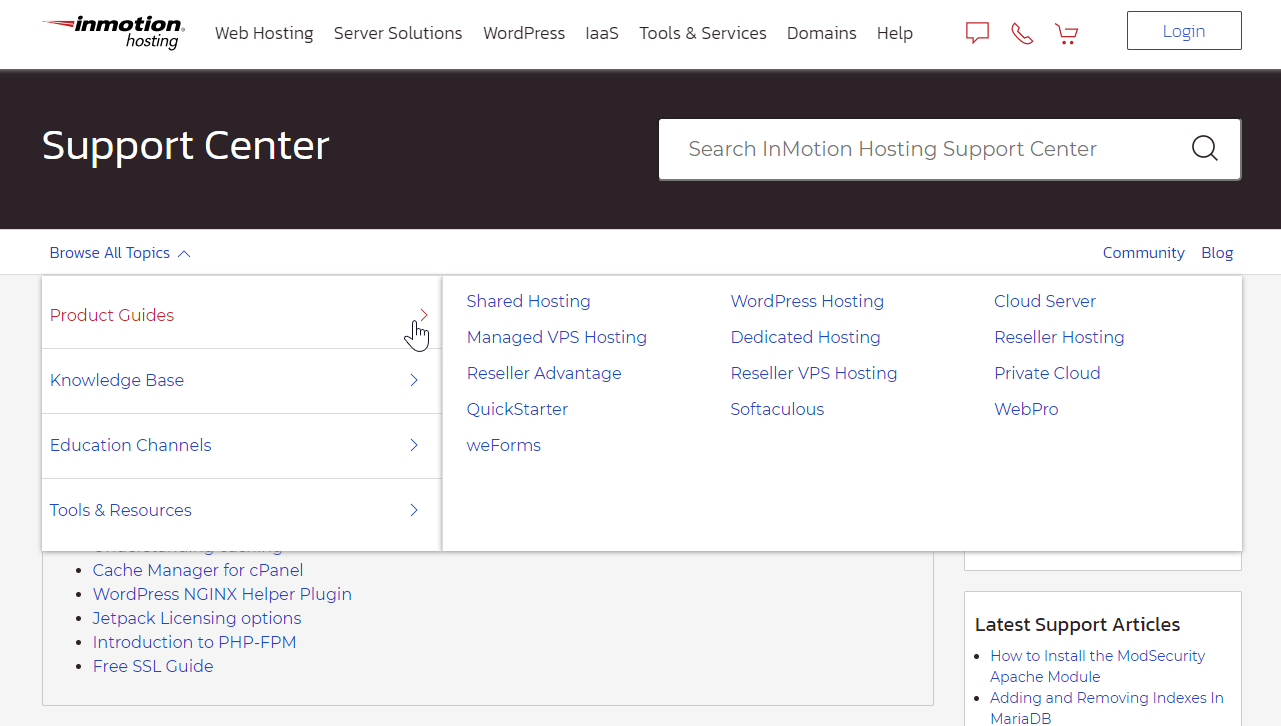Click the Login button

pos(1183,30)
